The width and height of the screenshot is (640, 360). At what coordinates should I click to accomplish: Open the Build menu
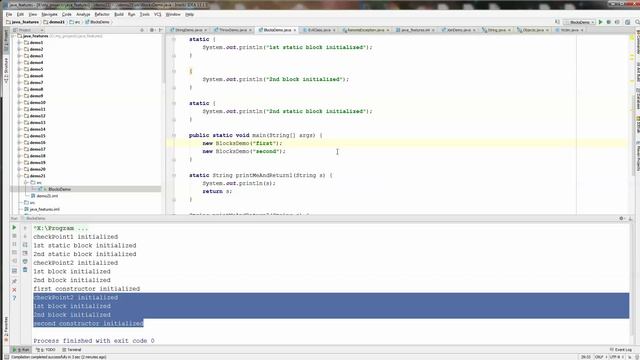(x=119, y=14)
